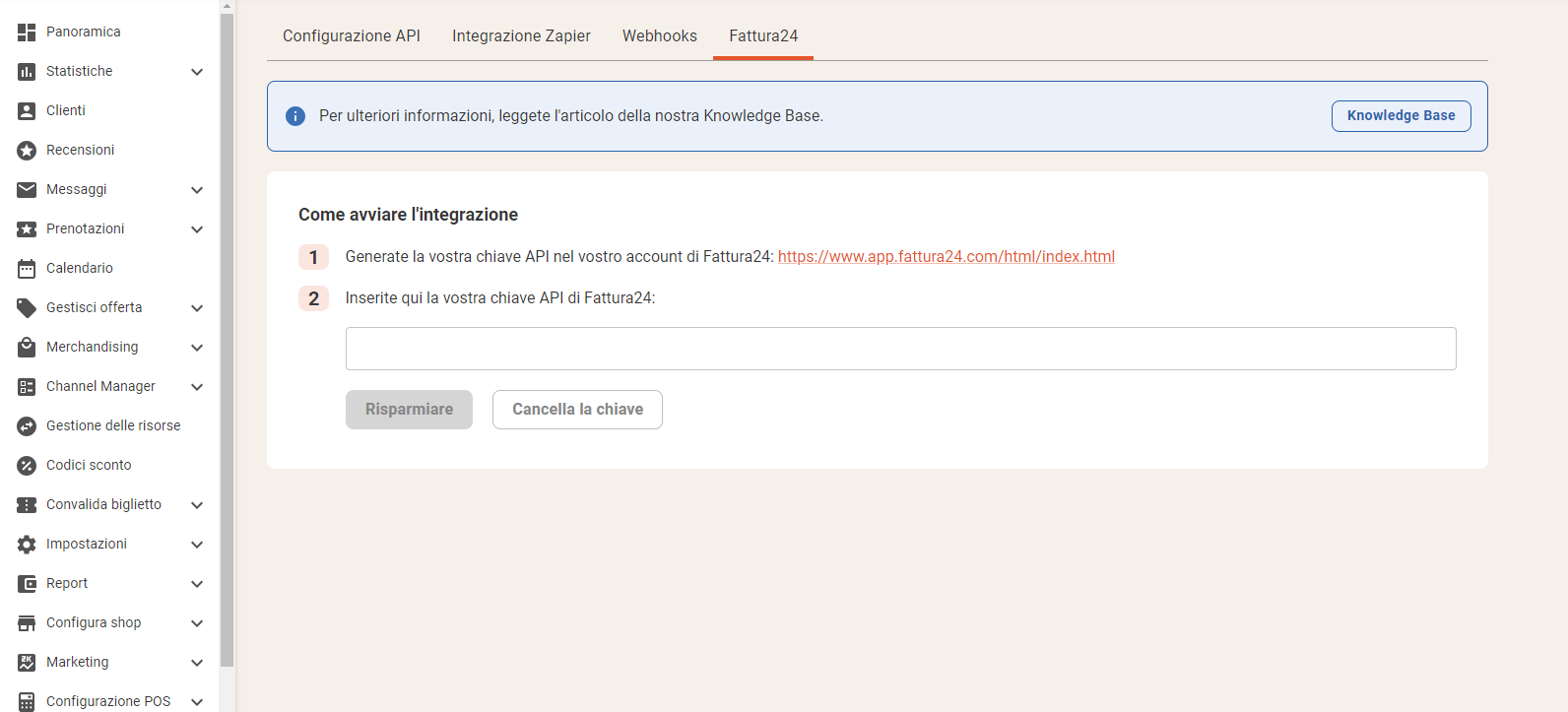Image resolution: width=1568 pixels, height=712 pixels.
Task: Open Codici sconto menu item
Action: coord(89,466)
